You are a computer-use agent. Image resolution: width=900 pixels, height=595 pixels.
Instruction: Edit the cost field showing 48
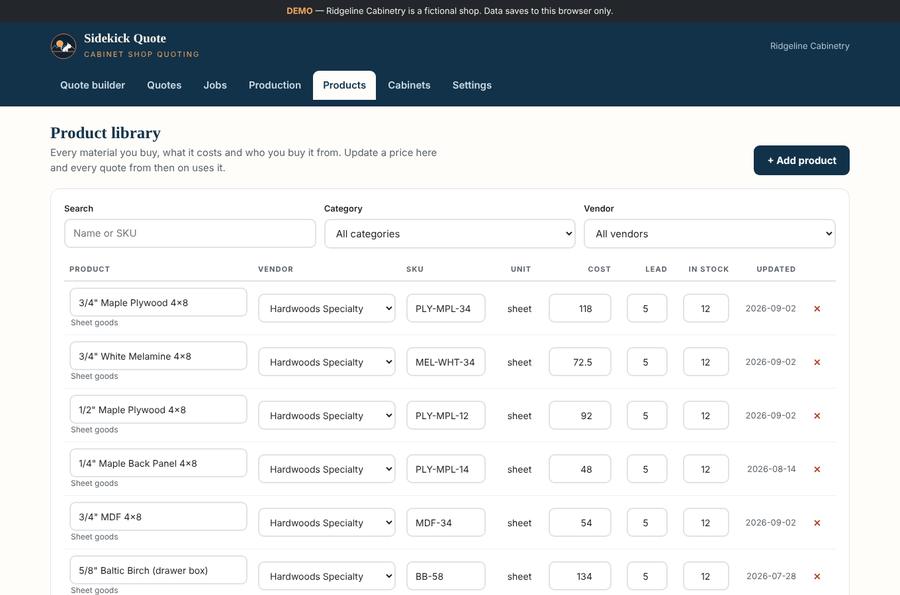[x=580, y=469]
